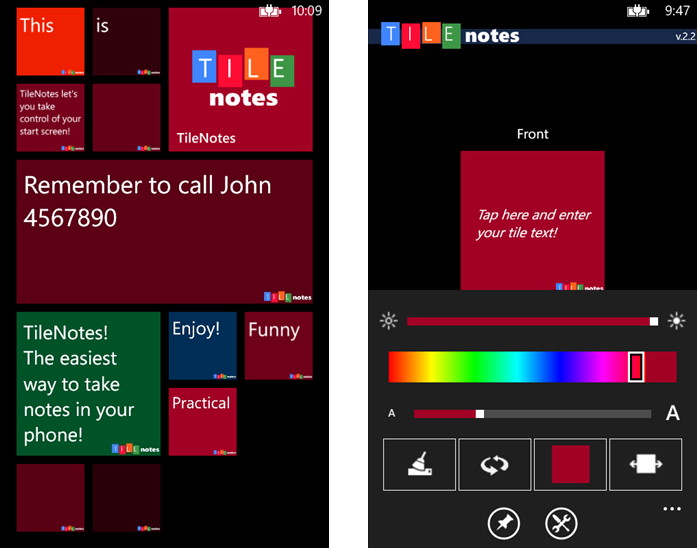Tap the small A font size icon
This screenshot has height=548, width=699.
(x=391, y=413)
